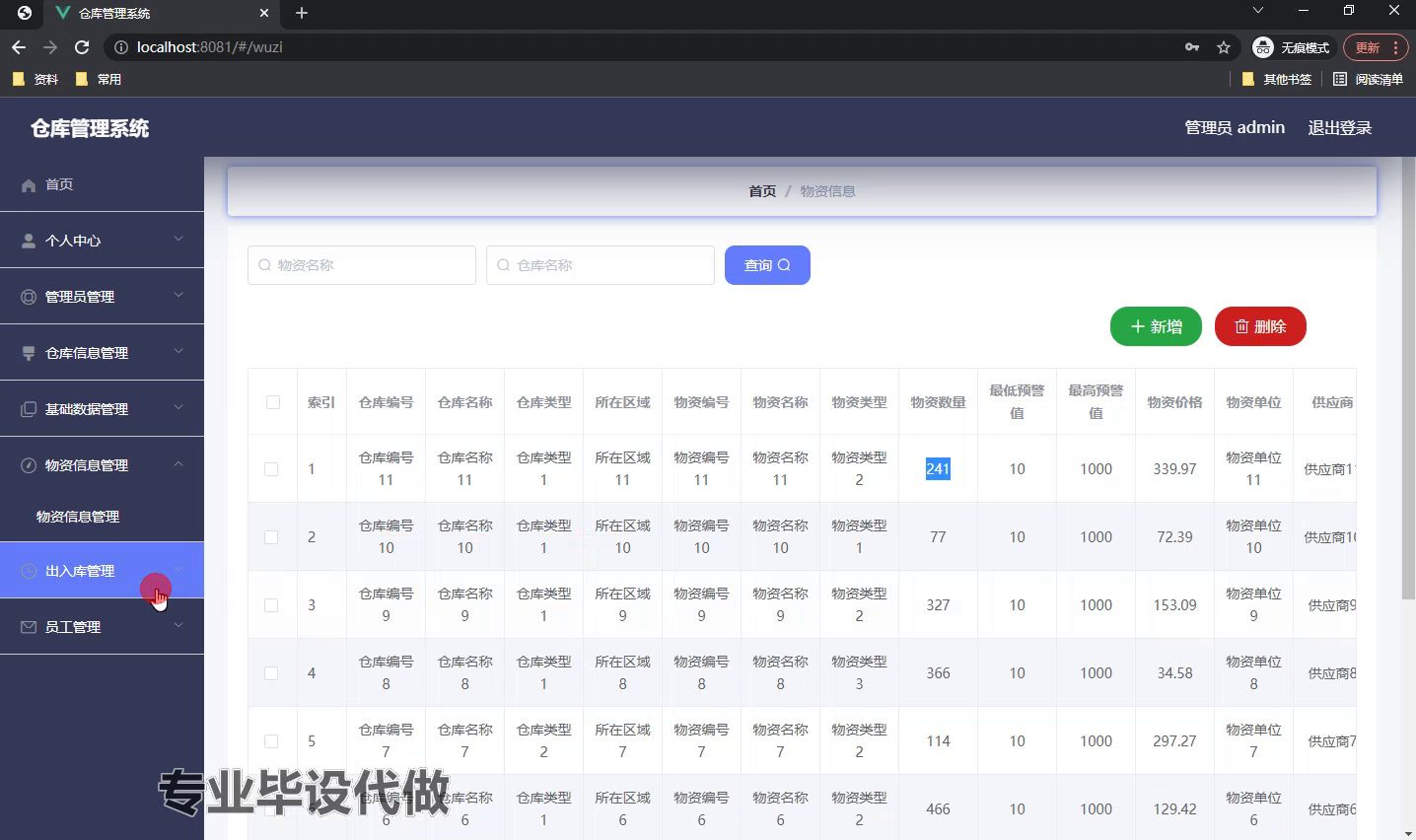Click the 物资数量 column header
Viewport: 1416px width, 840px height.
coord(938,402)
